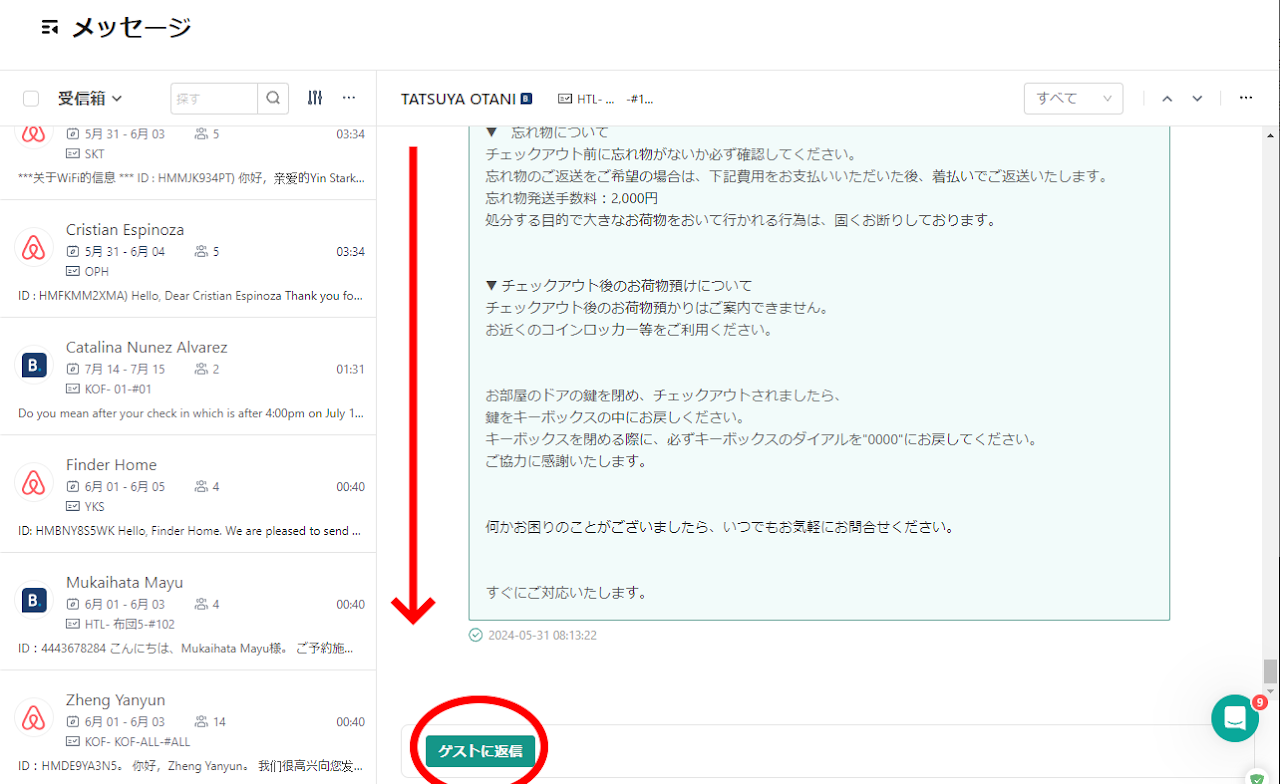This screenshot has width=1280, height=784.
Task: Click the ゲストに返信 button
Action: [x=480, y=751]
